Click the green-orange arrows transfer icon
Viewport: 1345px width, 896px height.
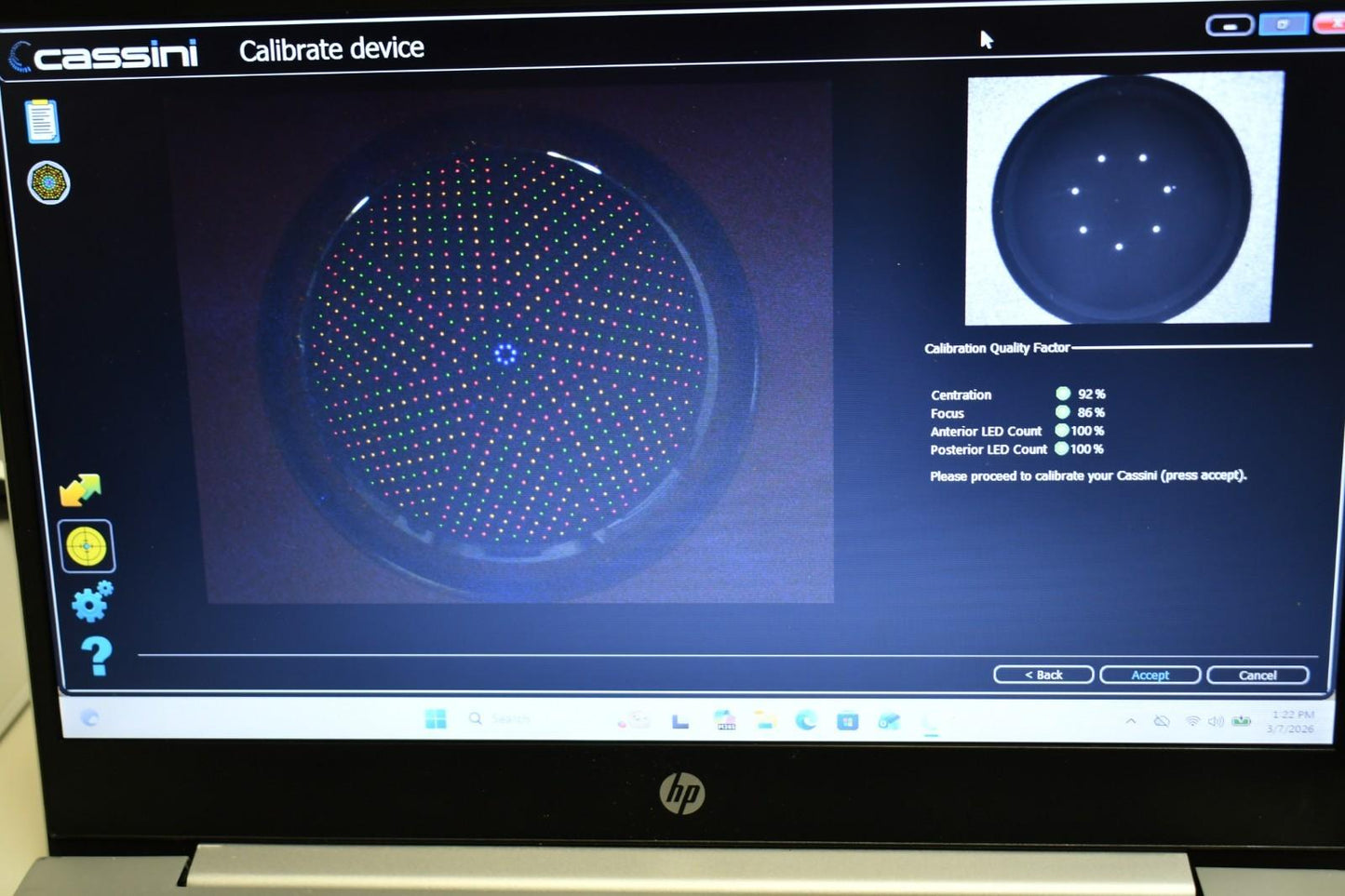(80, 489)
